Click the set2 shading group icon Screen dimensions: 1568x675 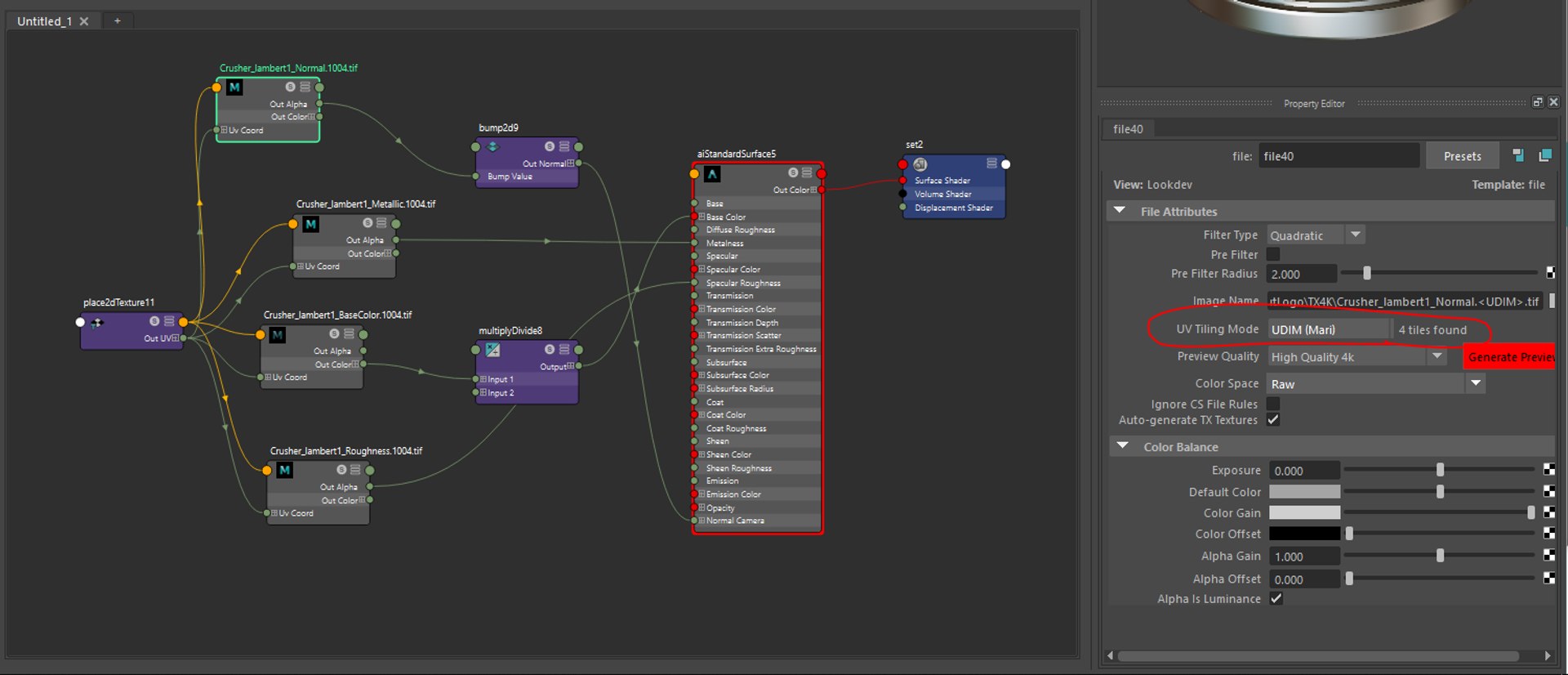click(920, 164)
